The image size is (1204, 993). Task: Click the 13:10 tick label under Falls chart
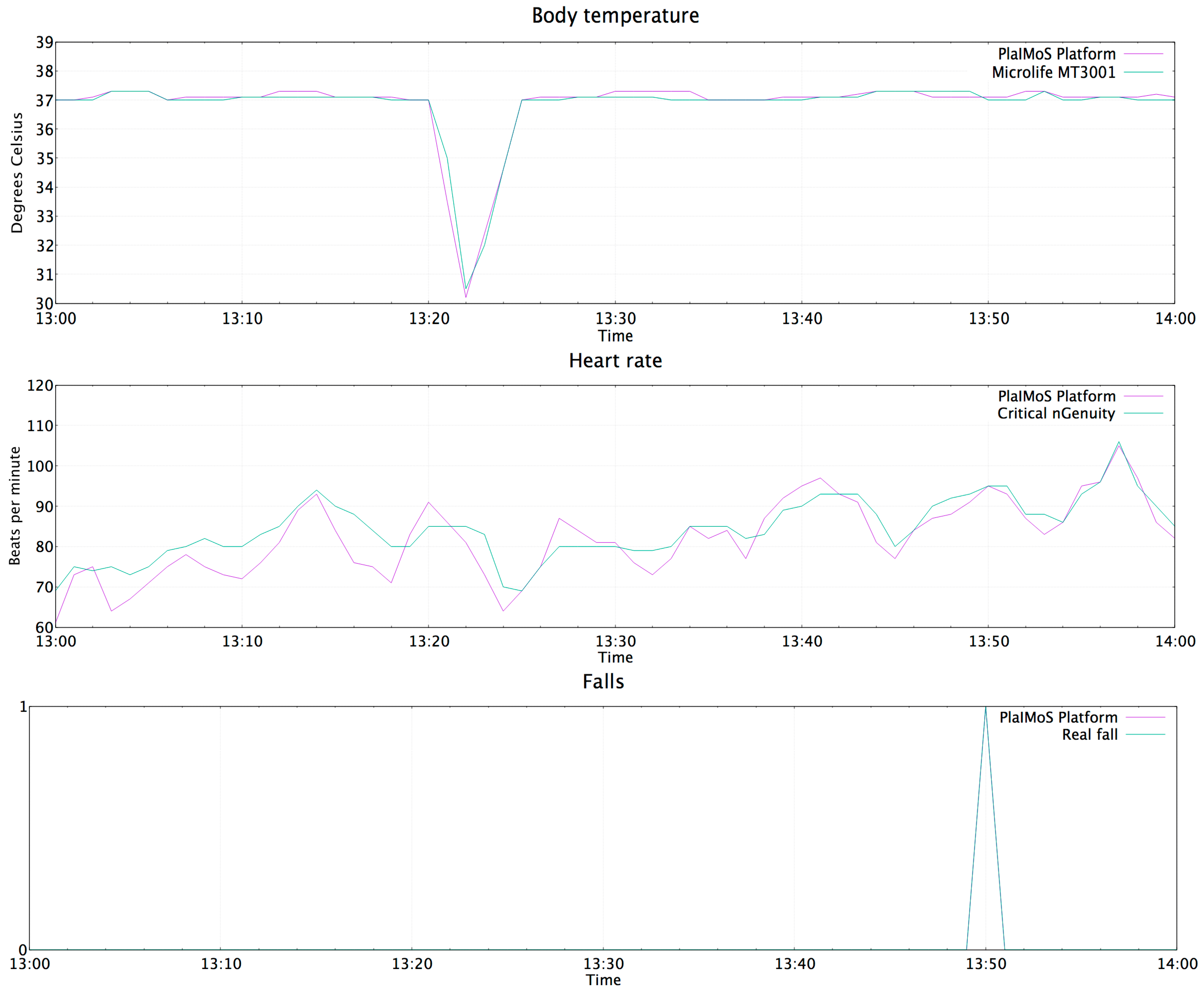click(x=221, y=964)
